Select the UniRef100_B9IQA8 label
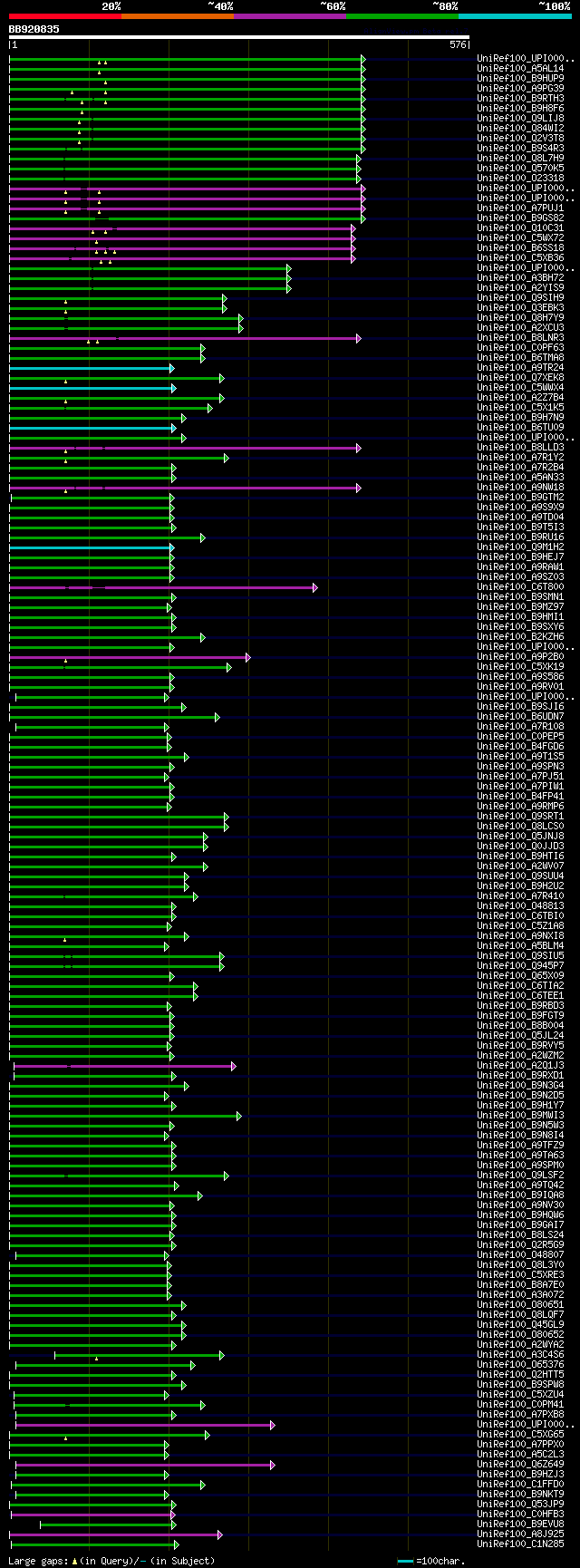 point(520,1195)
